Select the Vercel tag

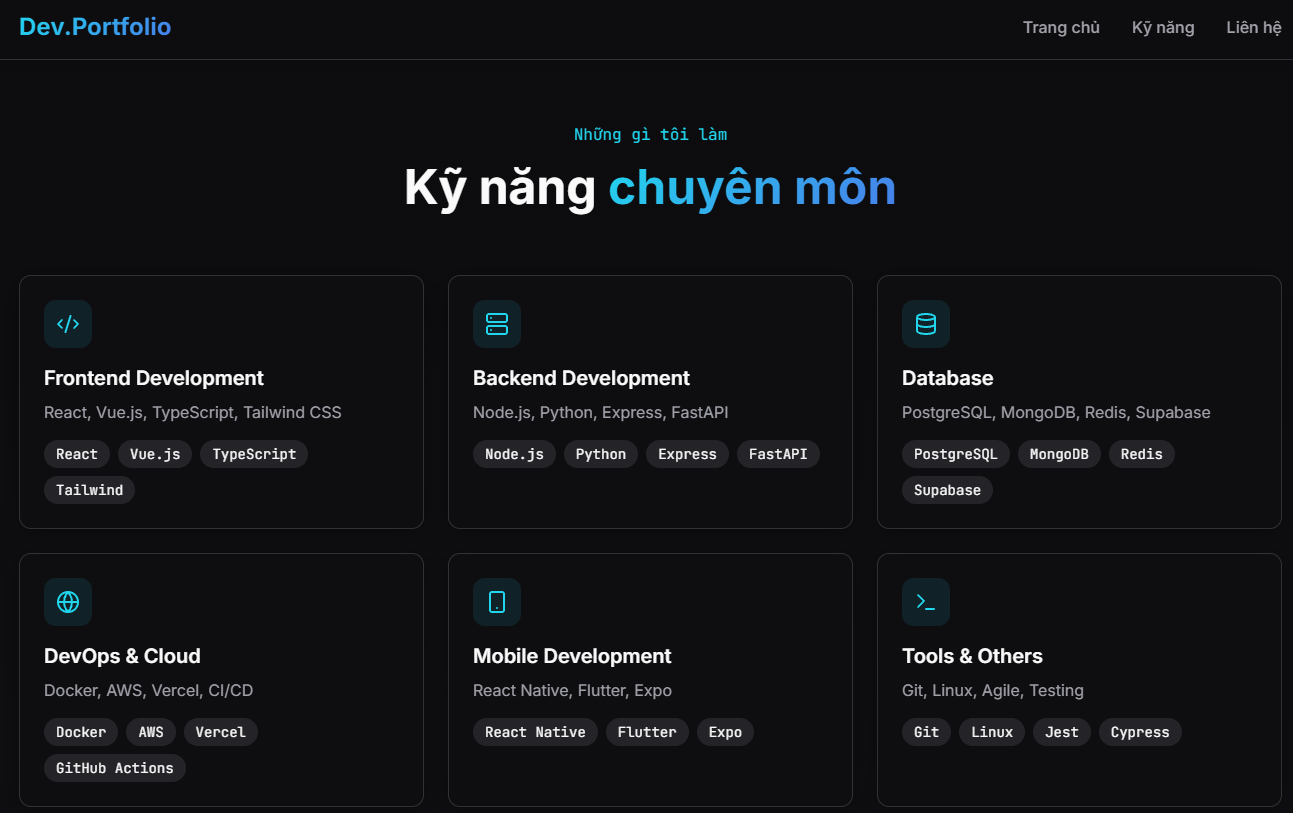[220, 731]
